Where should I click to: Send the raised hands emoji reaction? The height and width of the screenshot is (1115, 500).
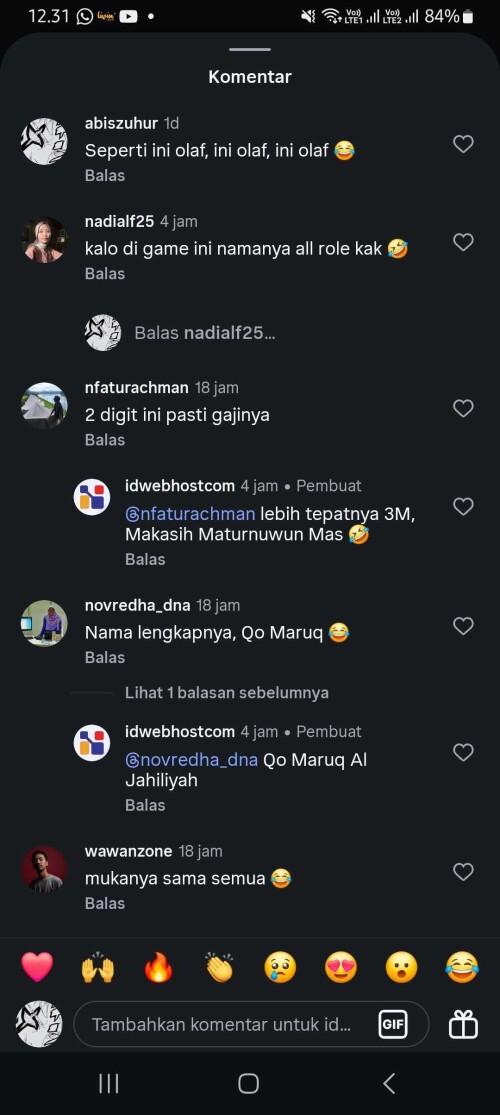tap(97, 967)
